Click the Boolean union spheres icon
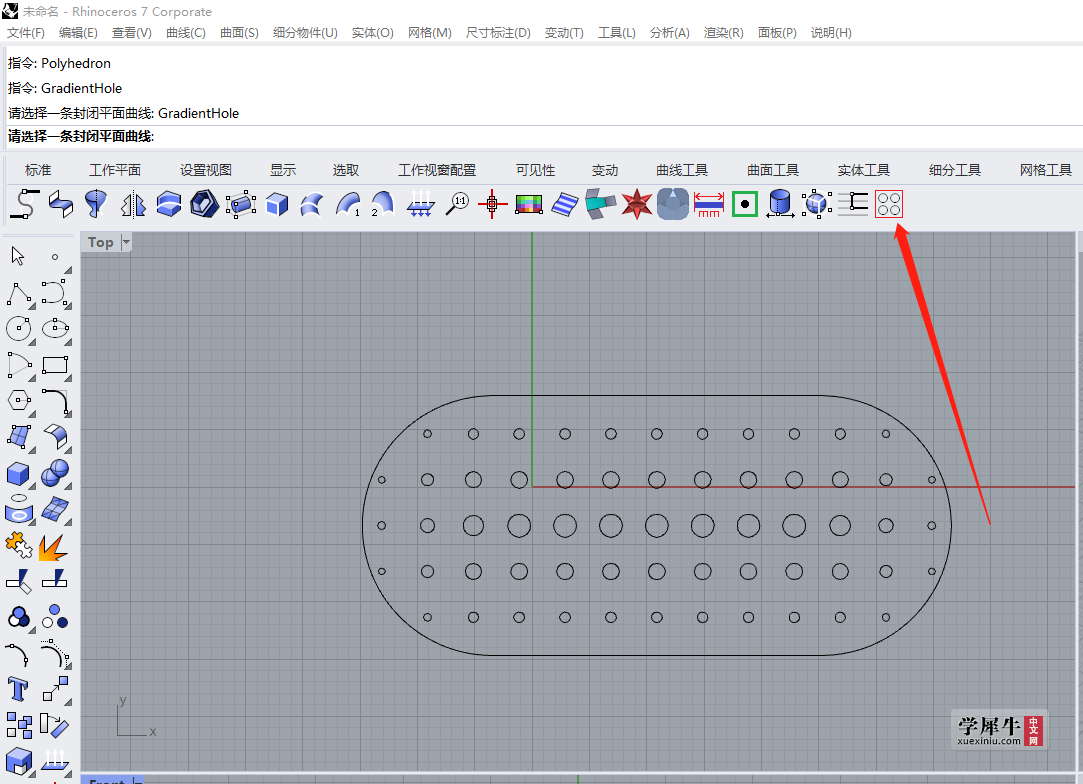Viewport: 1083px width, 784px height. click(x=55, y=473)
